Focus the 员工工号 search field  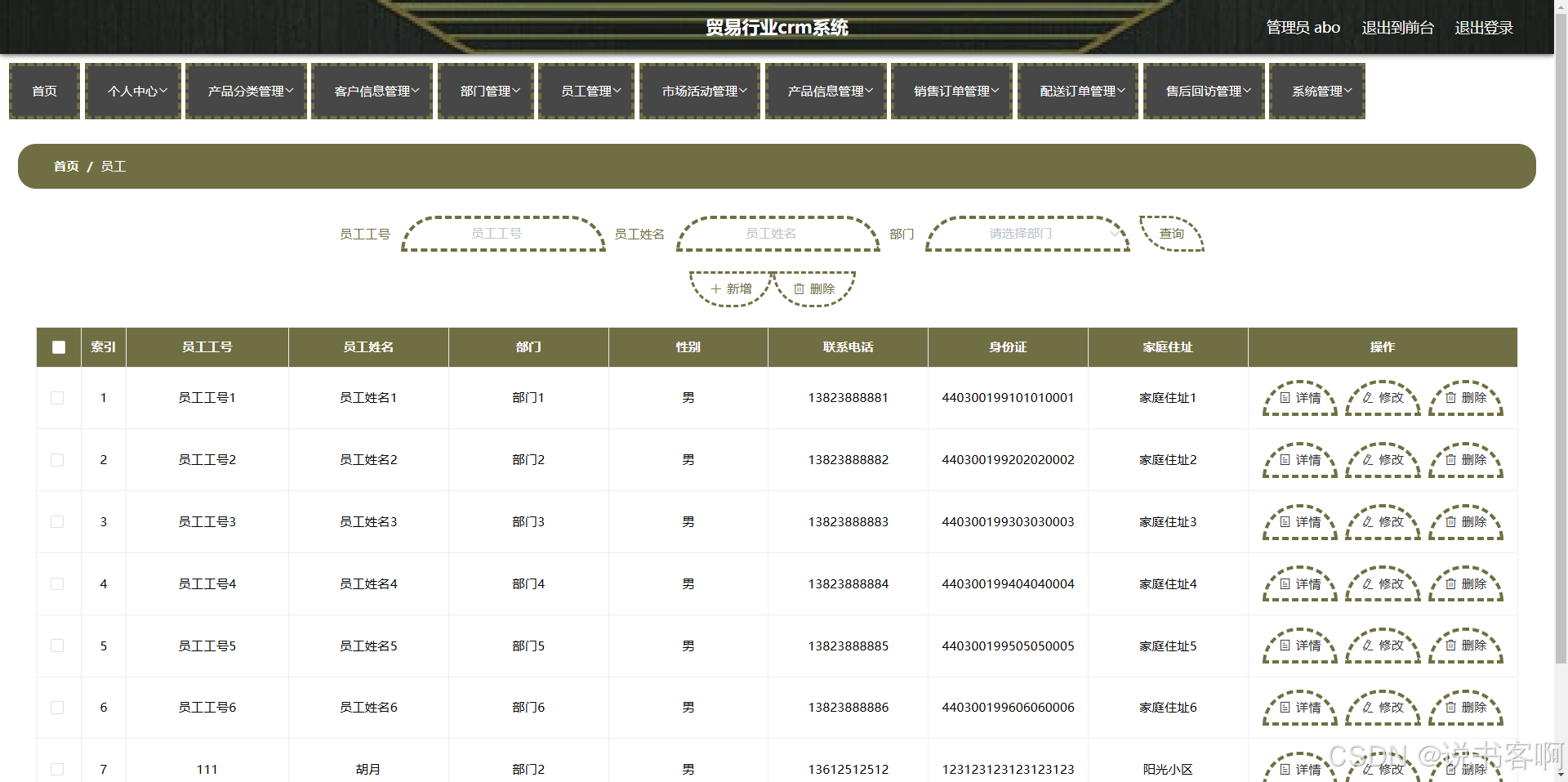click(503, 234)
